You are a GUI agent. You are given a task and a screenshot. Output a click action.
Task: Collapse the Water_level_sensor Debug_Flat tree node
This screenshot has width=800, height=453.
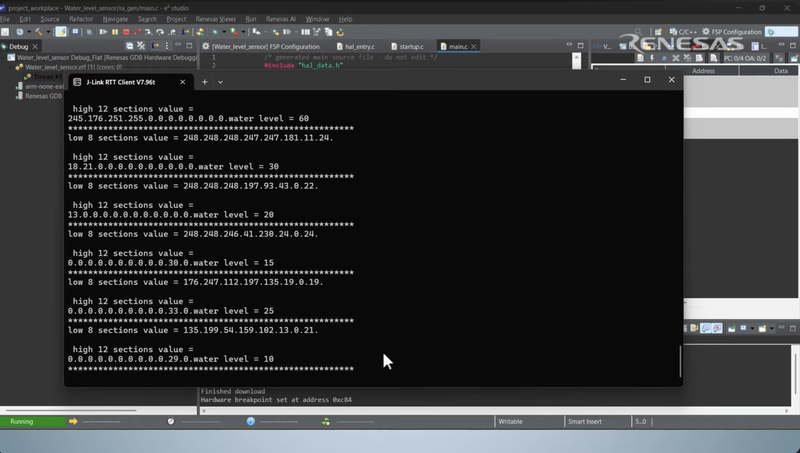coord(3,58)
